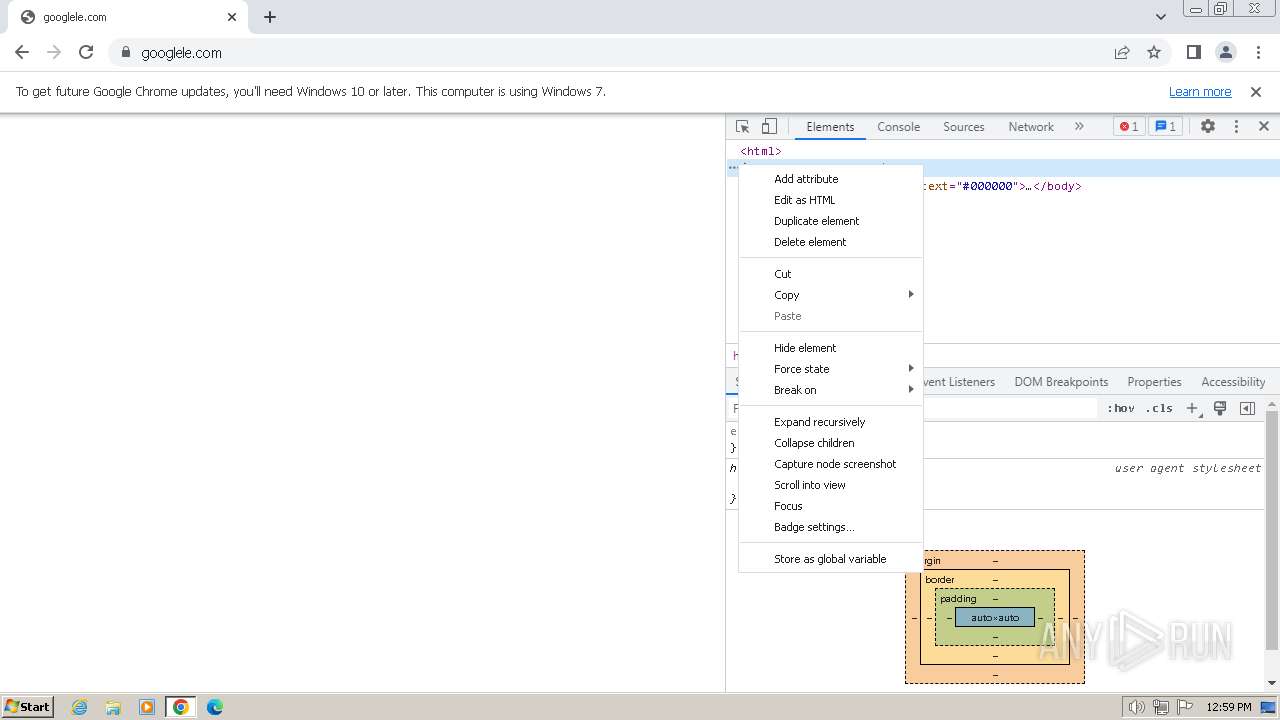
Task: Choose Collapse children
Action: [830, 443]
